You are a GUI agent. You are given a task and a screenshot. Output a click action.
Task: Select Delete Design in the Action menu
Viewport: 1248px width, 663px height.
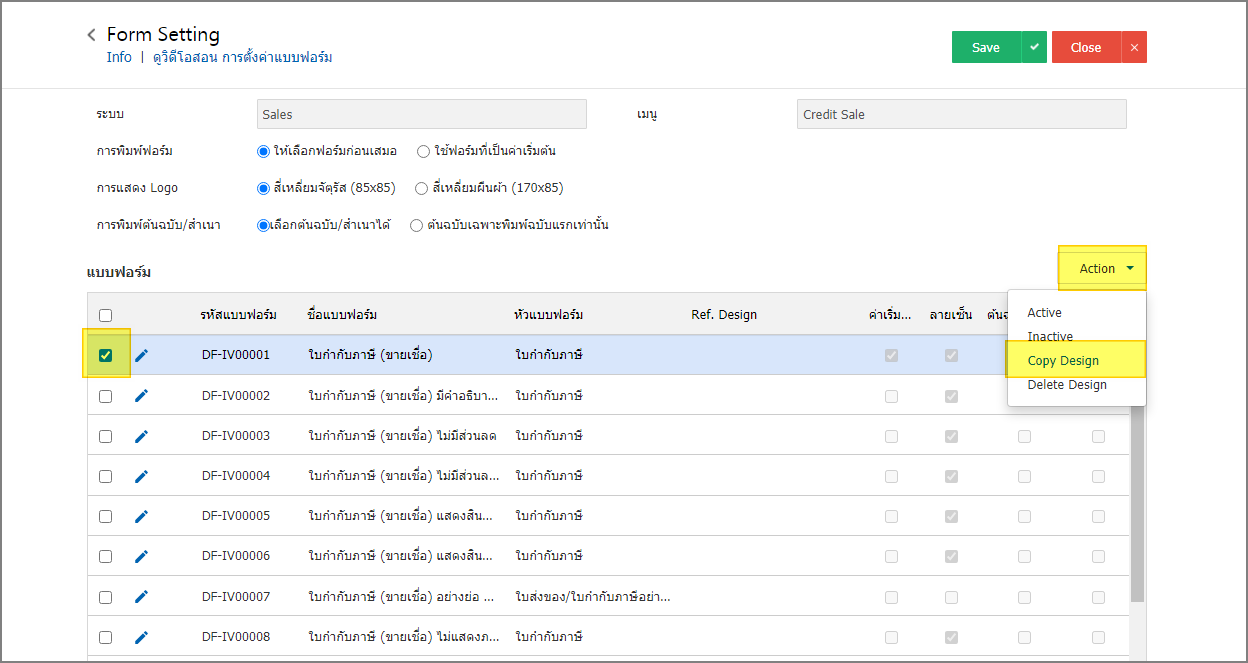[x=1067, y=385]
